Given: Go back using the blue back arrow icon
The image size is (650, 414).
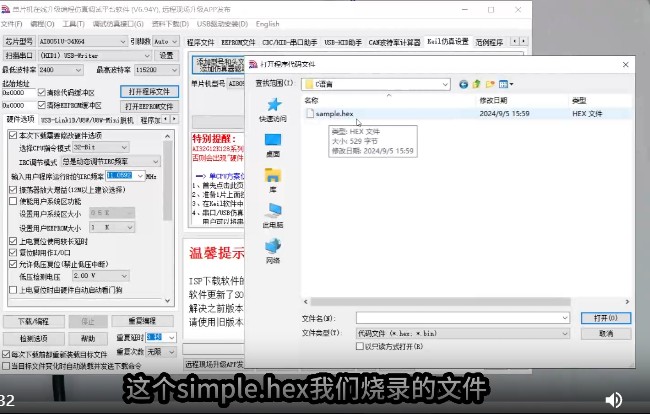Looking at the screenshot, I should coord(463,84).
